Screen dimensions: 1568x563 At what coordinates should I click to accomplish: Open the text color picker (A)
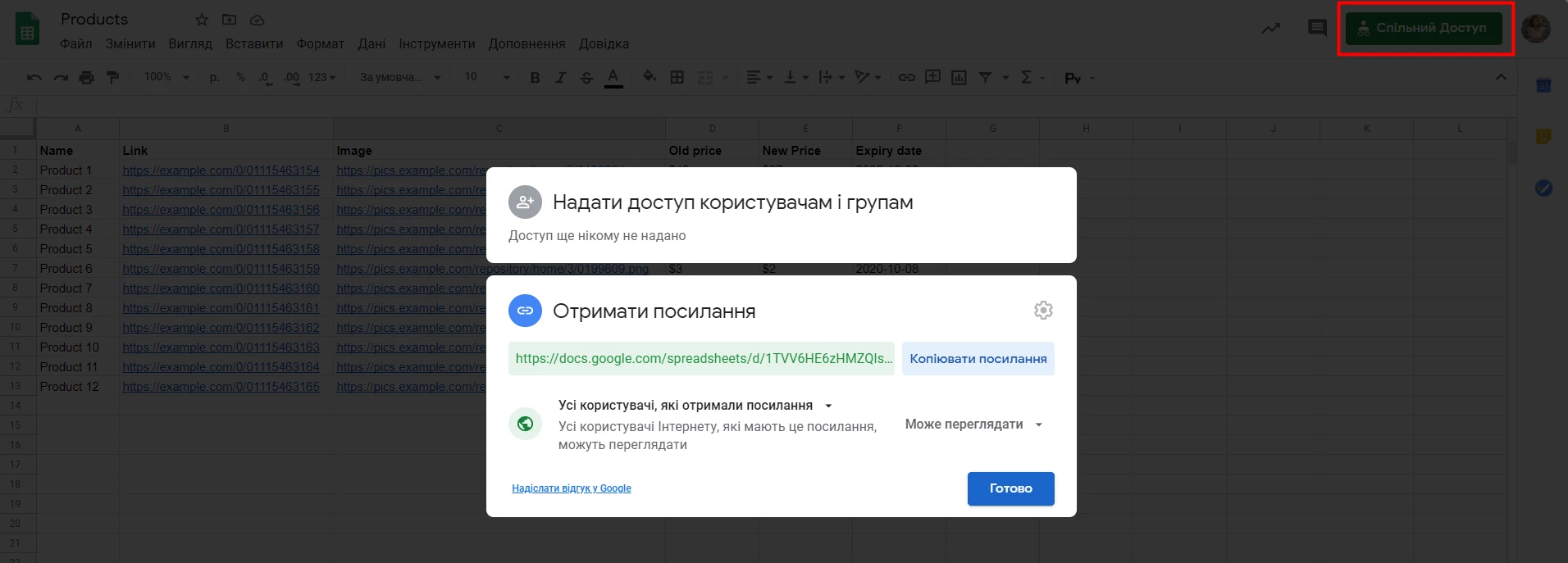pyautogui.click(x=613, y=77)
